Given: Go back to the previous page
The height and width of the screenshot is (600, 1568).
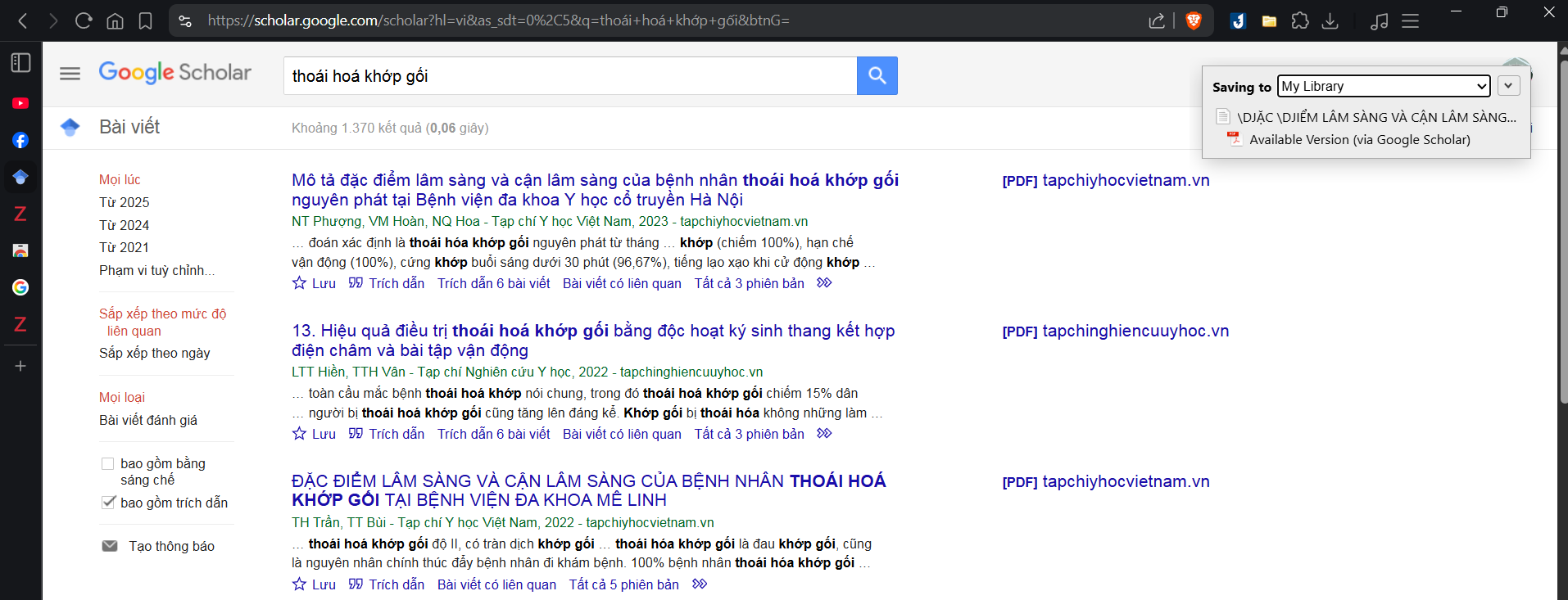Looking at the screenshot, I should 23,20.
